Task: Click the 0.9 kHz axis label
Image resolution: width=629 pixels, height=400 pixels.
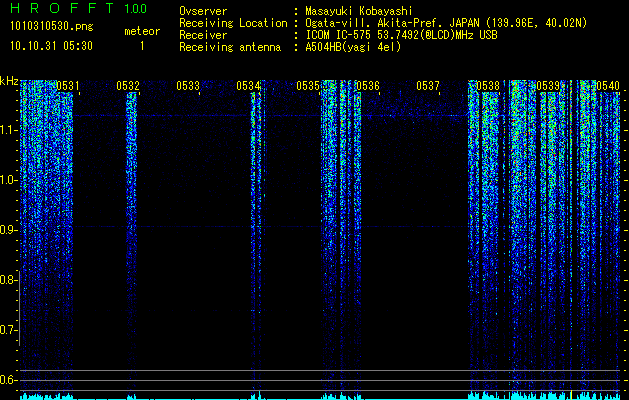Action: [8, 230]
